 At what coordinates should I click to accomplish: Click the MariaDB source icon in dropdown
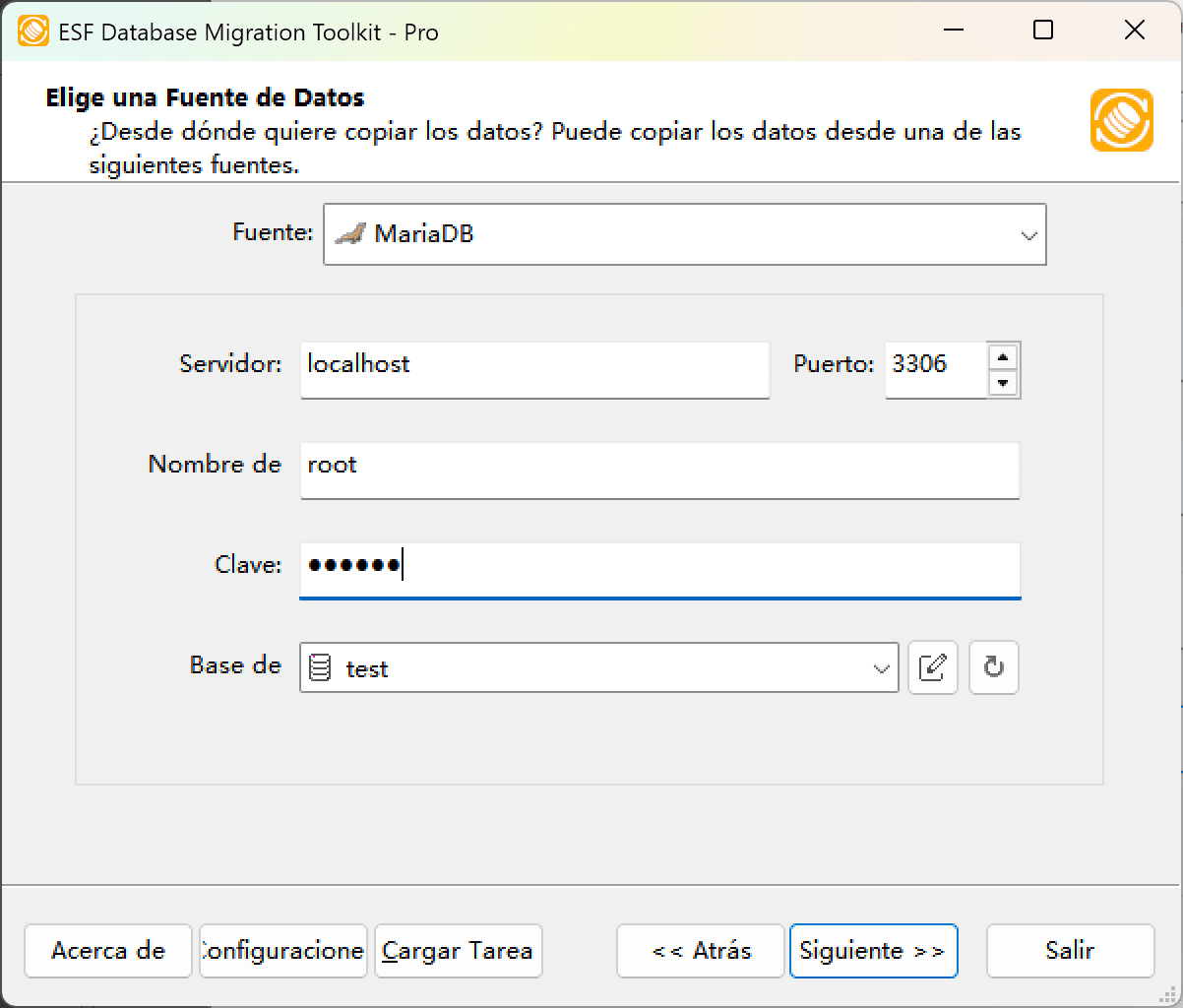[x=350, y=233]
